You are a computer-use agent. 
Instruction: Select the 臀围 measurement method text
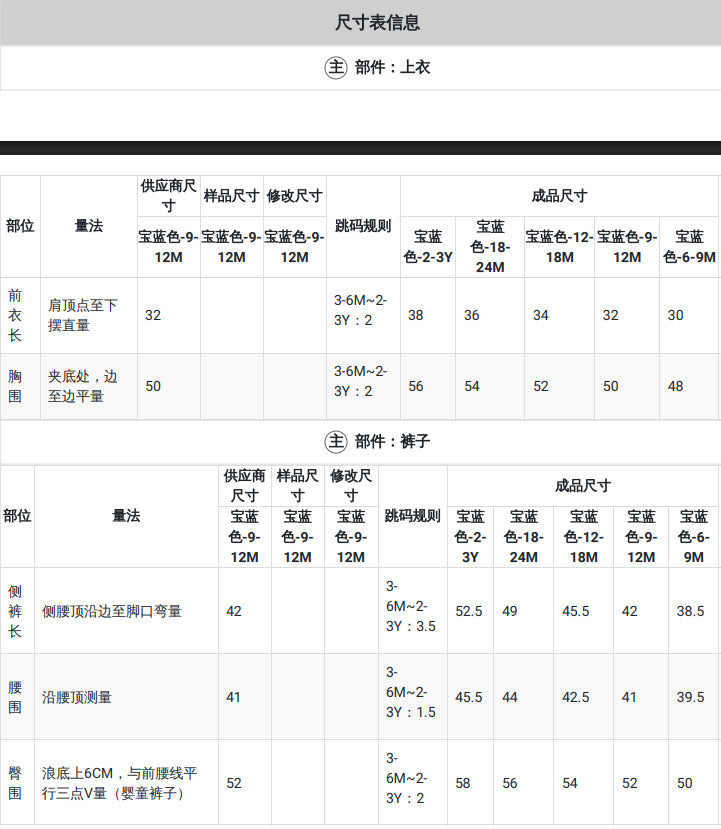[119, 783]
